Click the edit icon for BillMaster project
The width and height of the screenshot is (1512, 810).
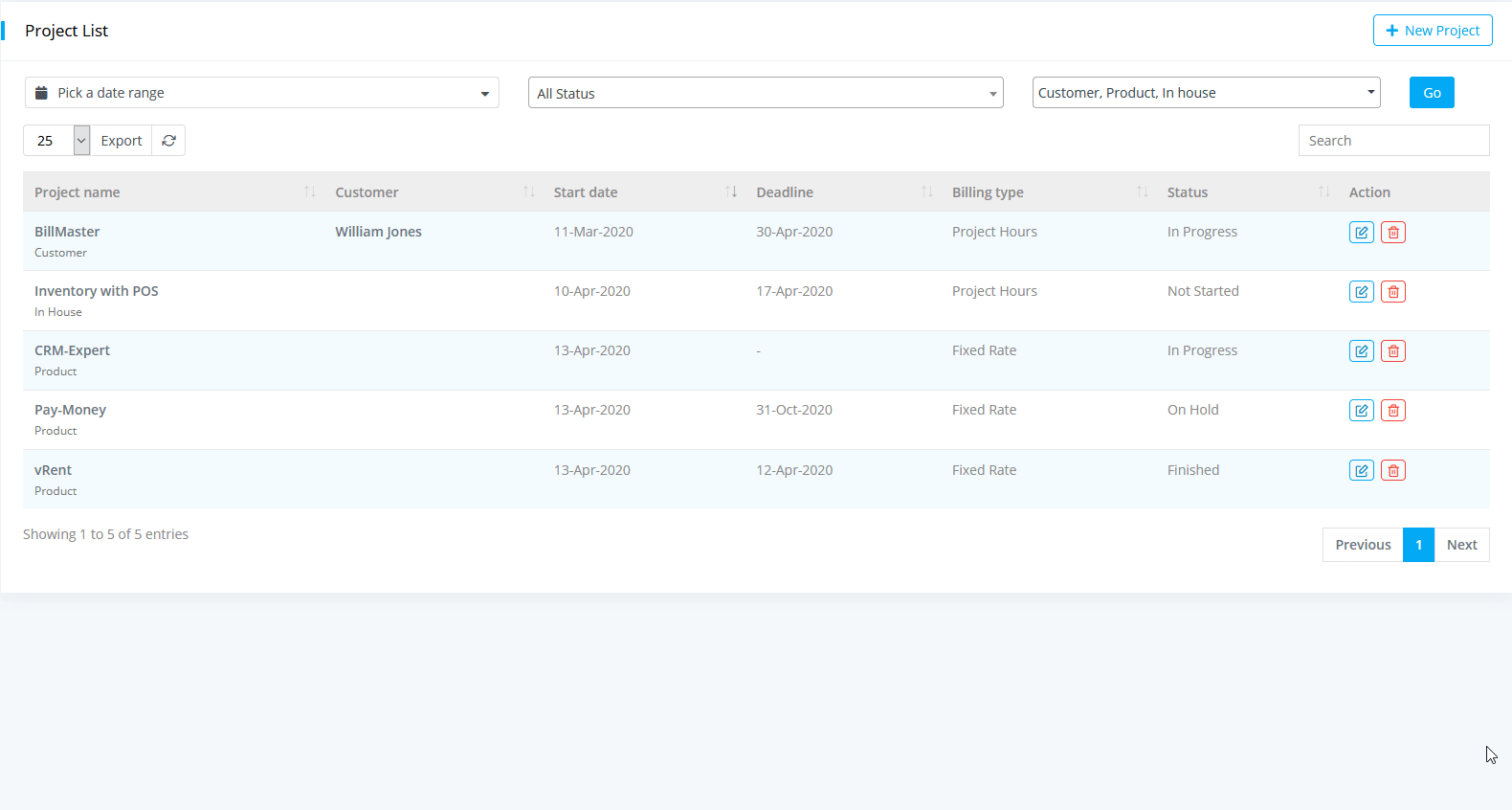click(x=1361, y=233)
